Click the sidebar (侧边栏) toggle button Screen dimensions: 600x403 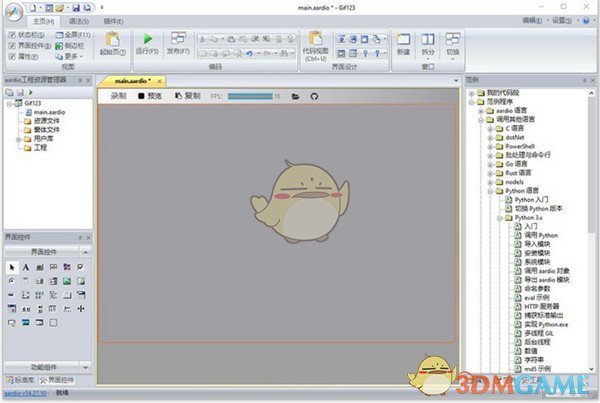[x=70, y=46]
